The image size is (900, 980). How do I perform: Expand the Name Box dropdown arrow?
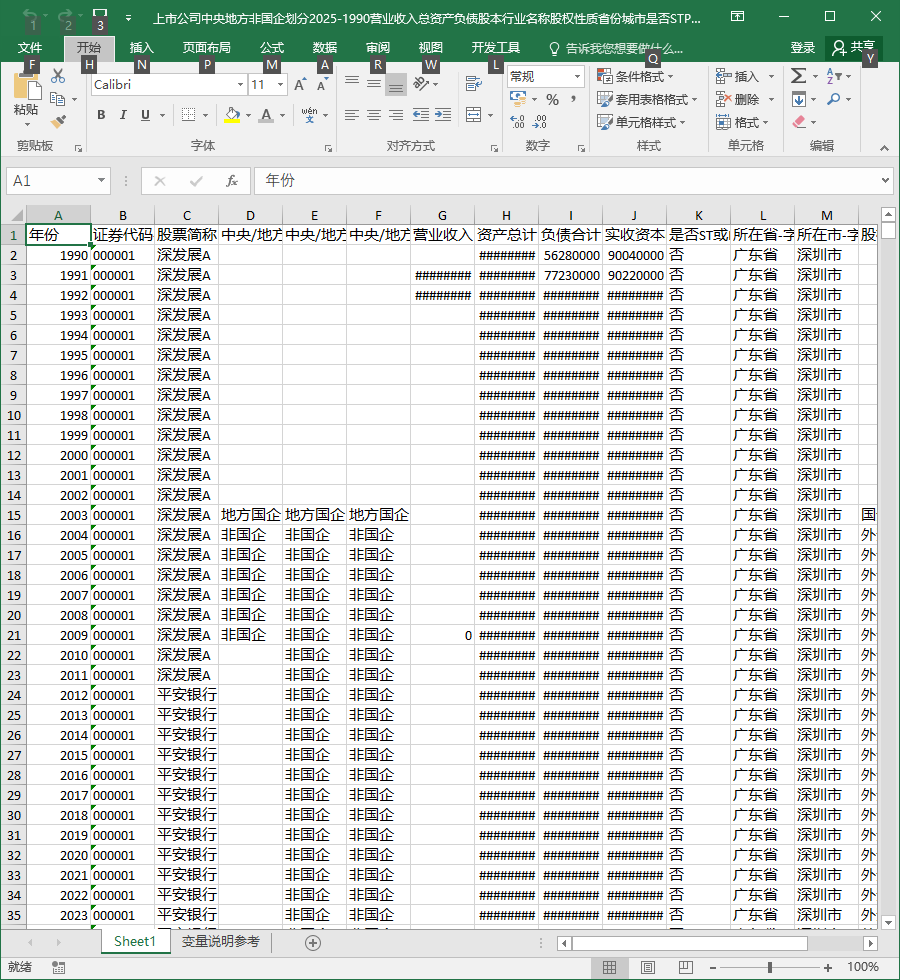coord(101,181)
